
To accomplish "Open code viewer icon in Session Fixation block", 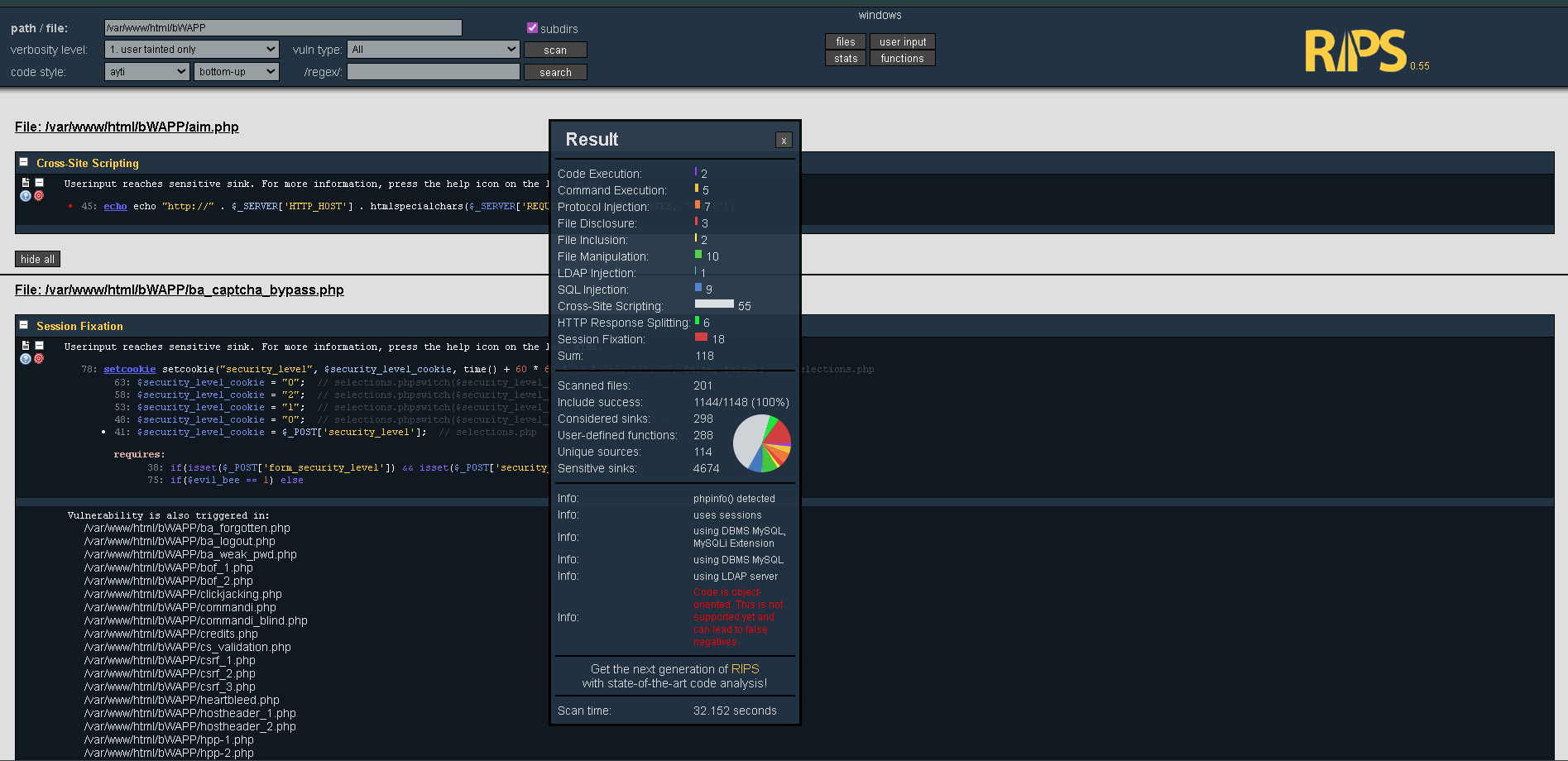I will 26,346.
